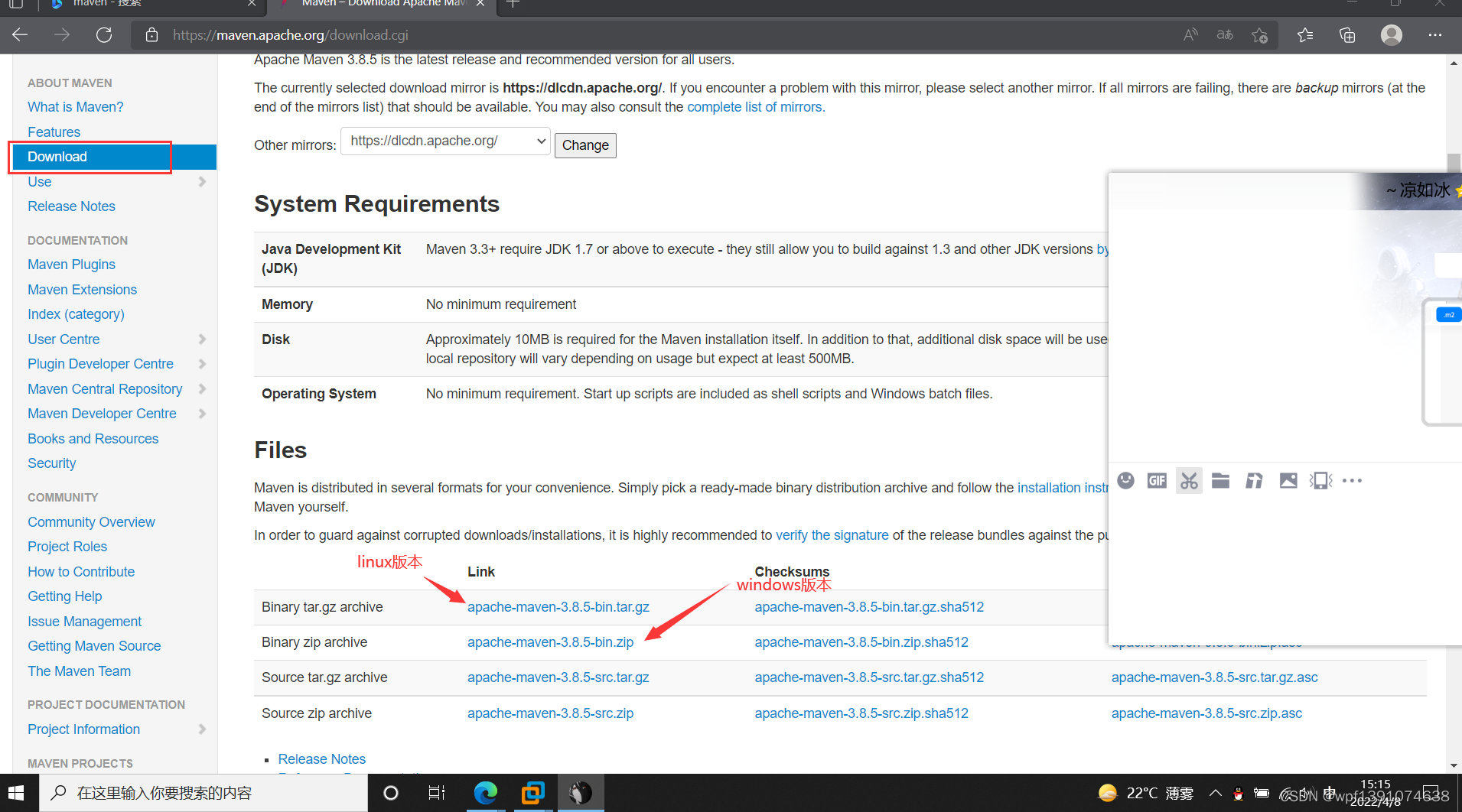
Task: Click the Change mirror button
Action: (x=585, y=145)
